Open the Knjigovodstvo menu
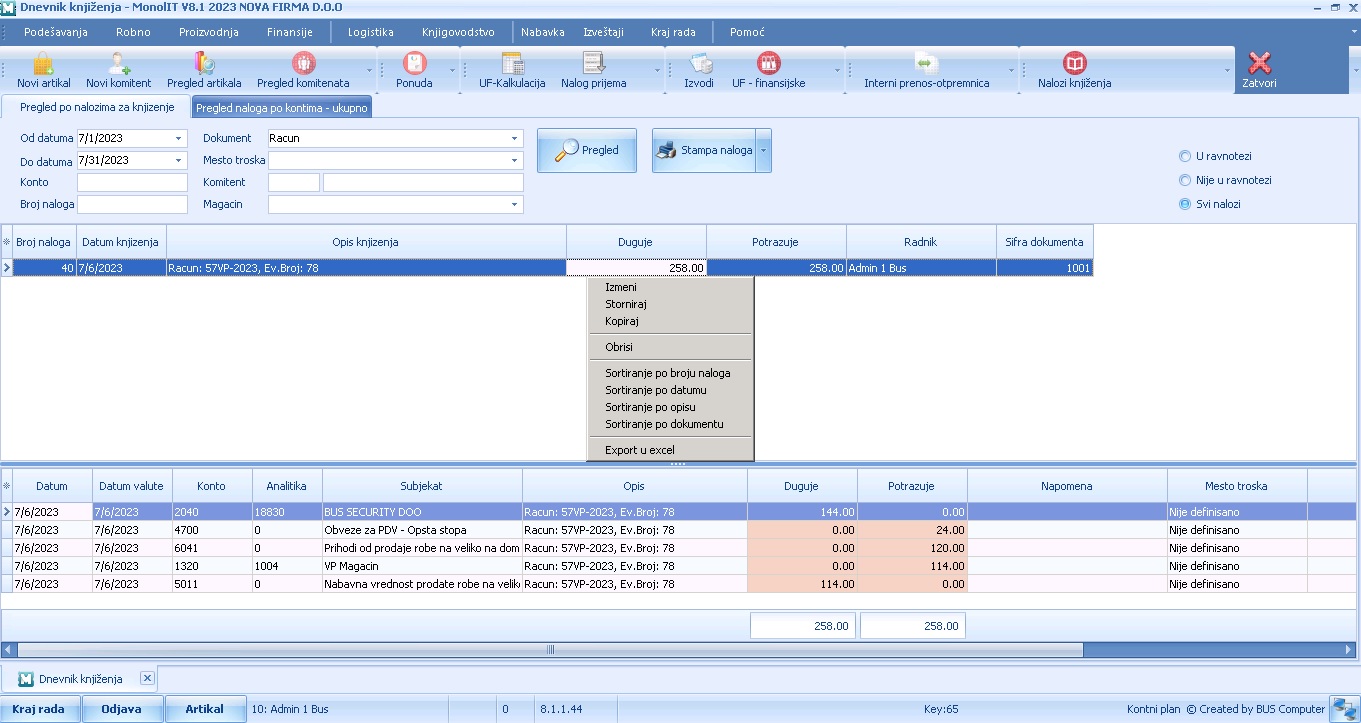The height and width of the screenshot is (723, 1361). click(x=458, y=32)
